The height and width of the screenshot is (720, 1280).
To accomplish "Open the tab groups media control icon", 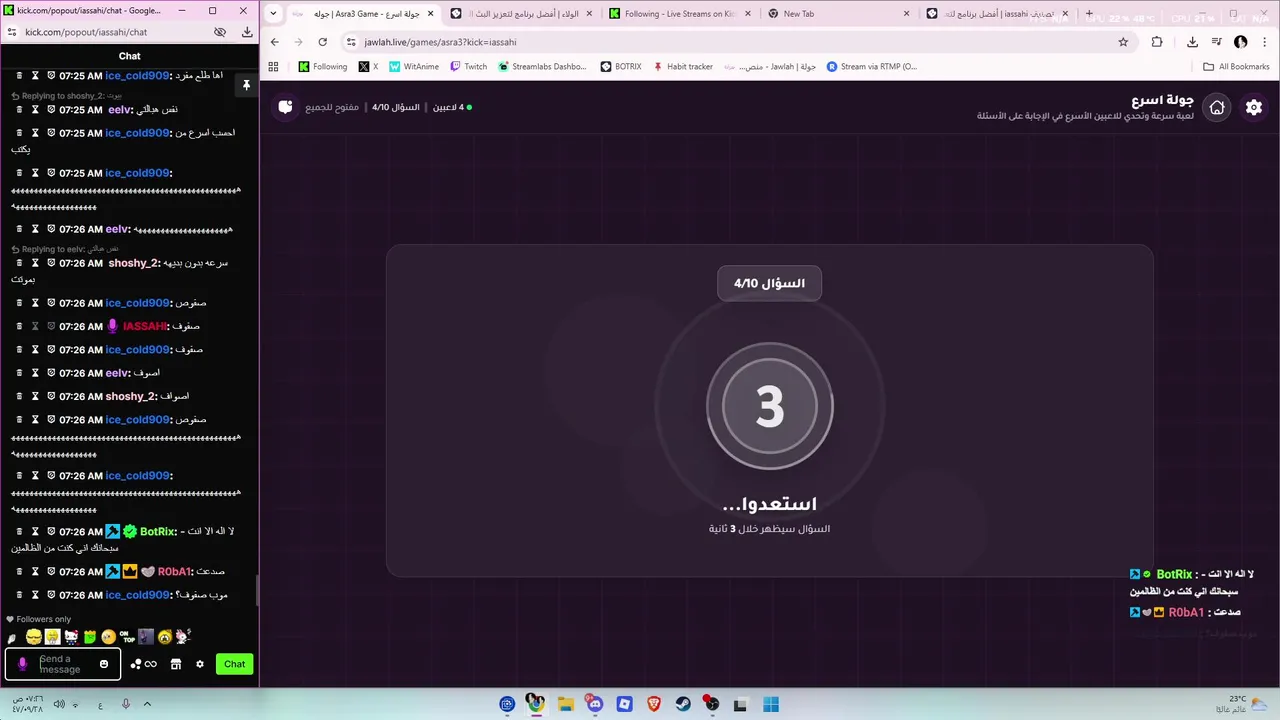I will pos(1216,42).
